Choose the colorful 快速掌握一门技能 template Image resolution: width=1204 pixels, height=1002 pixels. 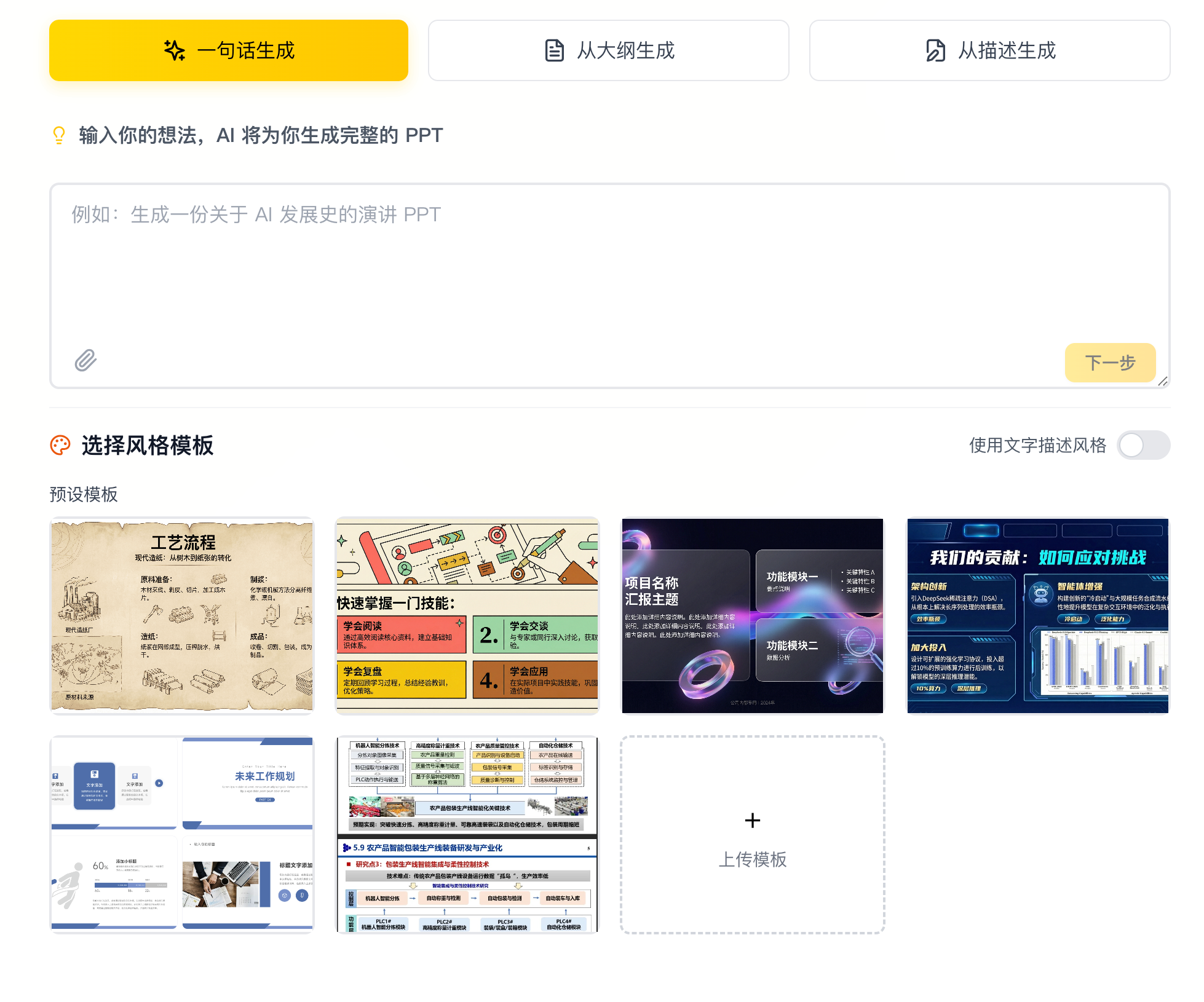coord(467,616)
